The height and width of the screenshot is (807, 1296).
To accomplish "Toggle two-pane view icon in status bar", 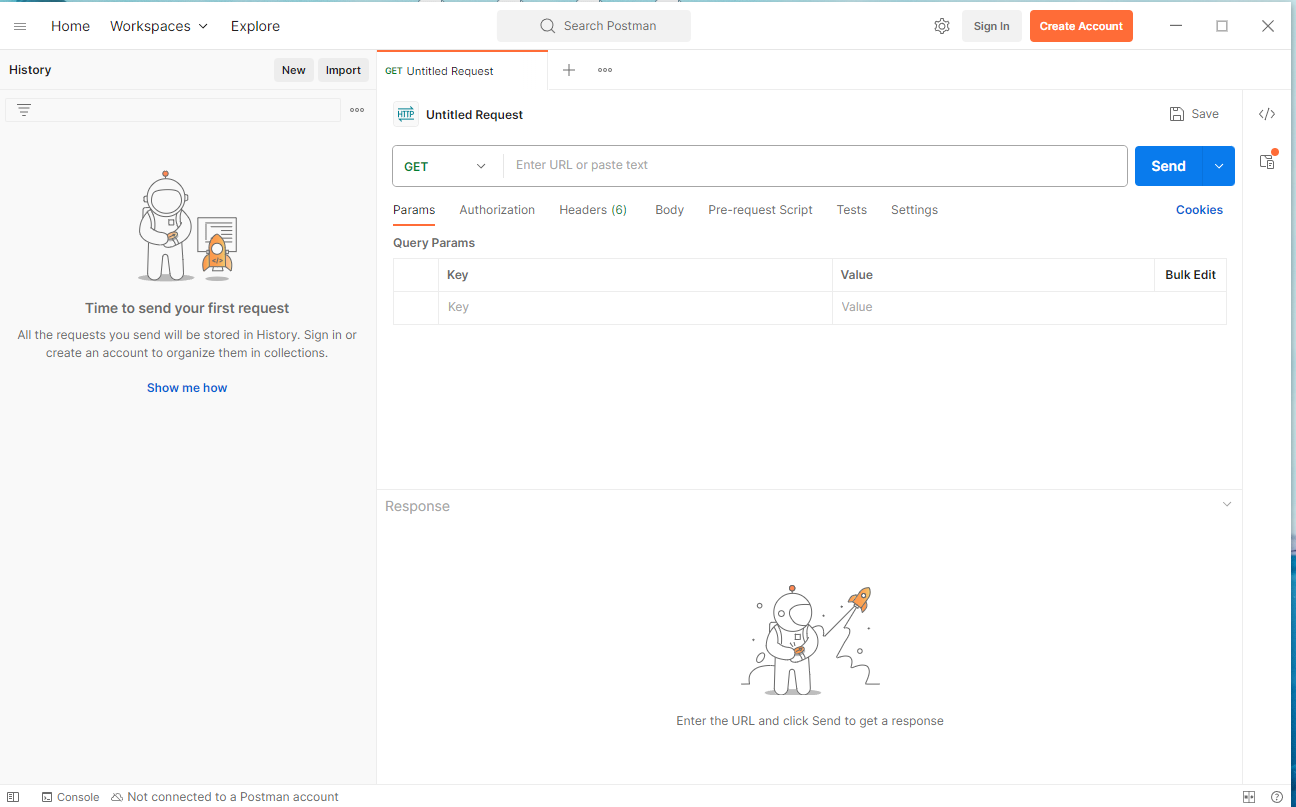I will pyautogui.click(x=1249, y=797).
